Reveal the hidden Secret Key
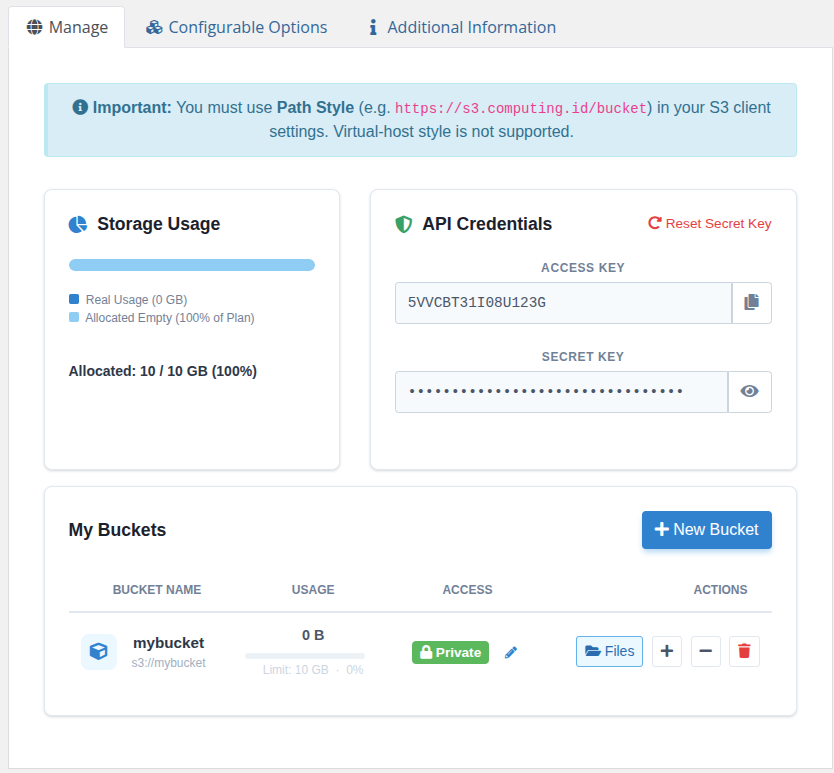 click(749, 391)
